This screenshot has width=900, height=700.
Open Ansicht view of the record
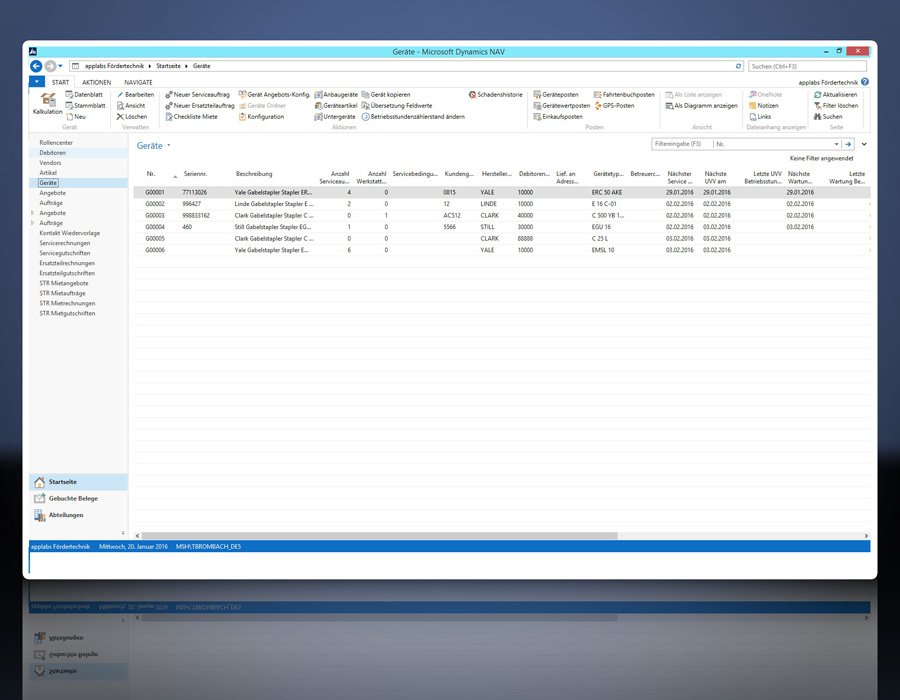tap(131, 106)
